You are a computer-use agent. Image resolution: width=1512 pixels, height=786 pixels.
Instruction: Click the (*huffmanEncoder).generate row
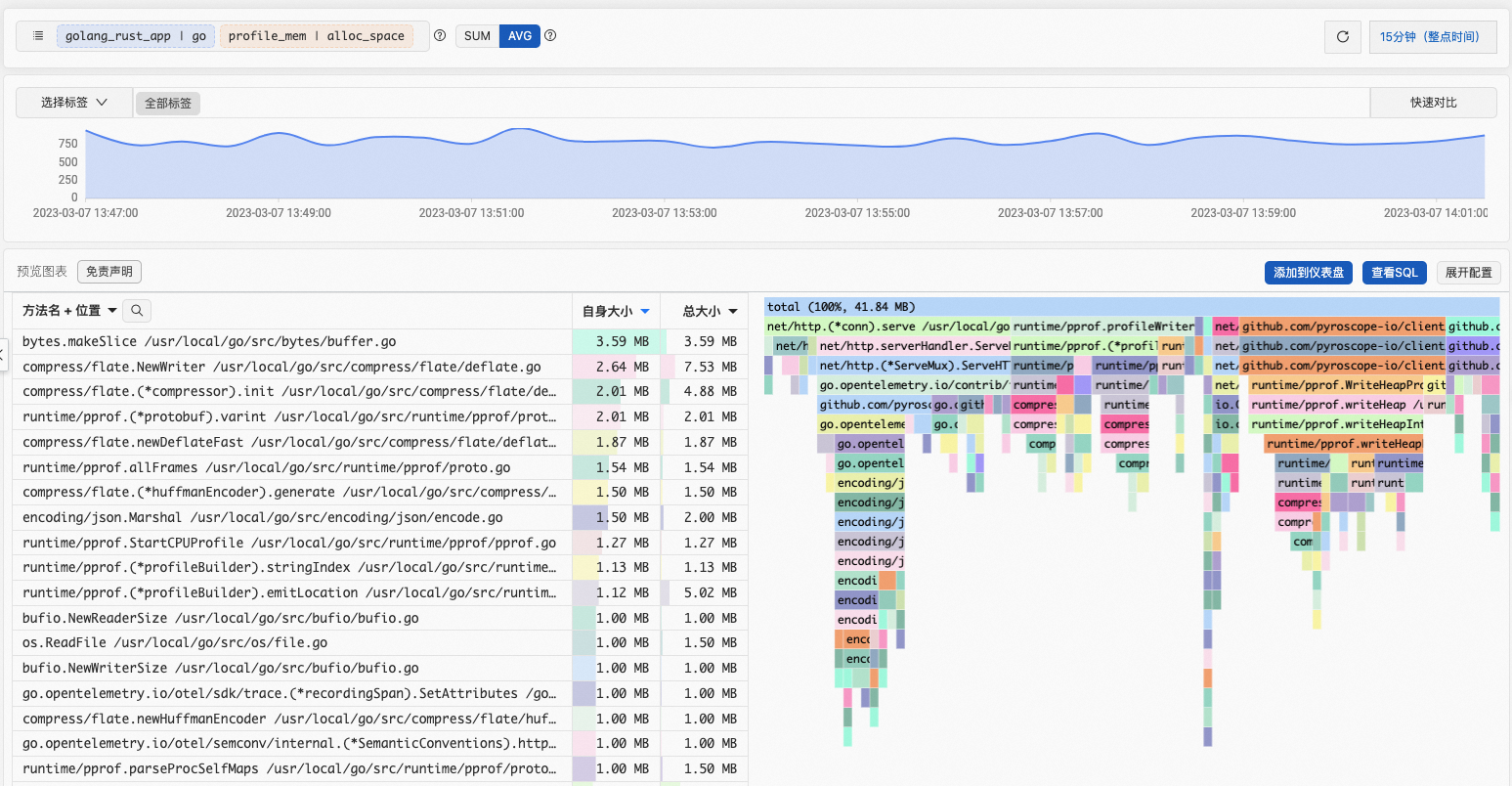pyautogui.click(x=380, y=492)
